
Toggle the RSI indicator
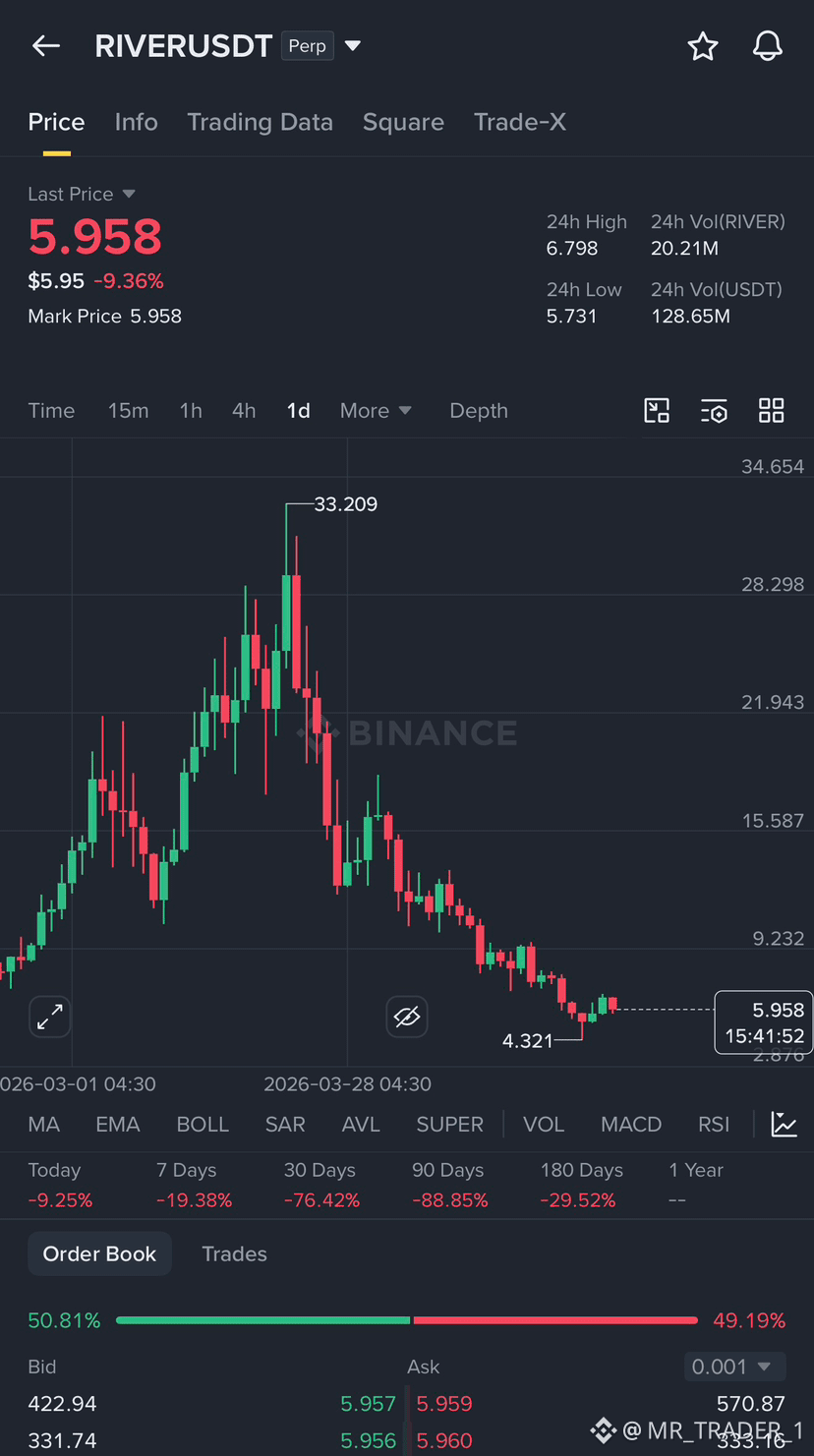[714, 1124]
